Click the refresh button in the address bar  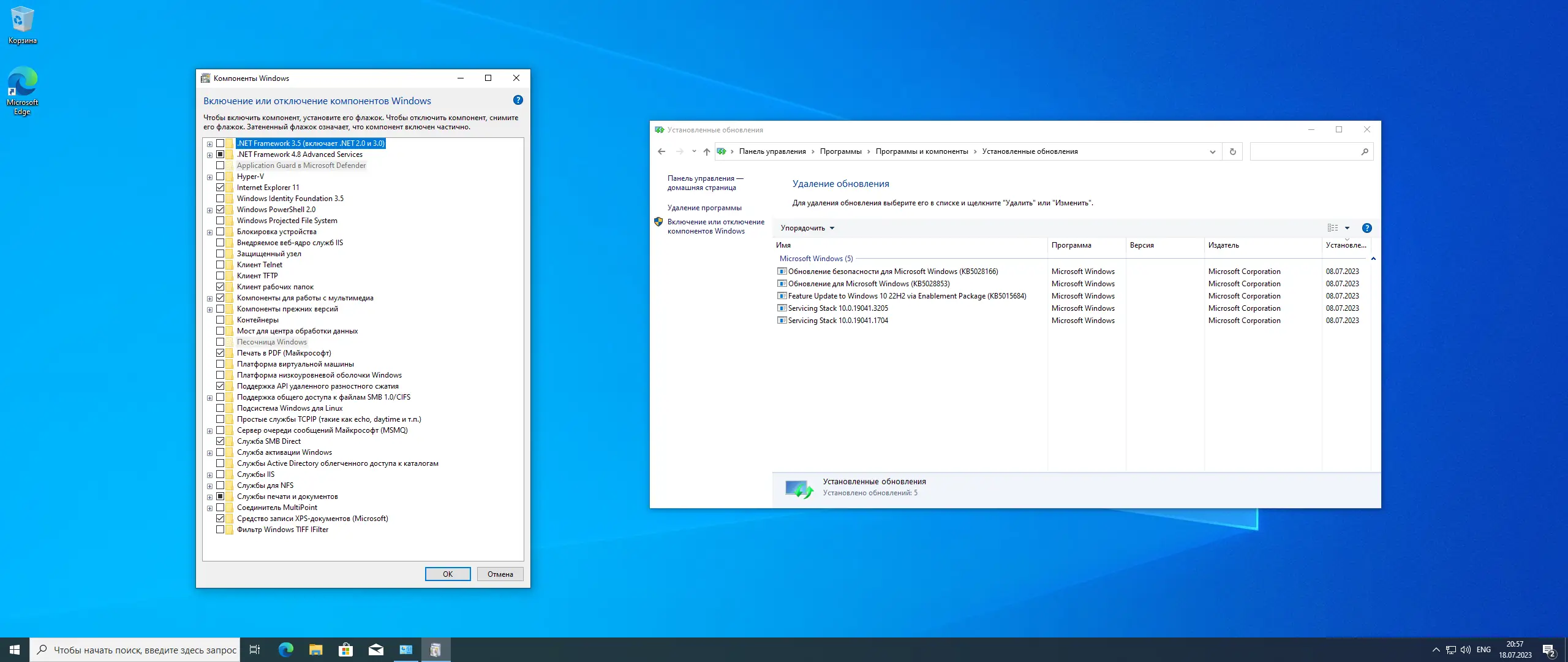pyautogui.click(x=1232, y=151)
